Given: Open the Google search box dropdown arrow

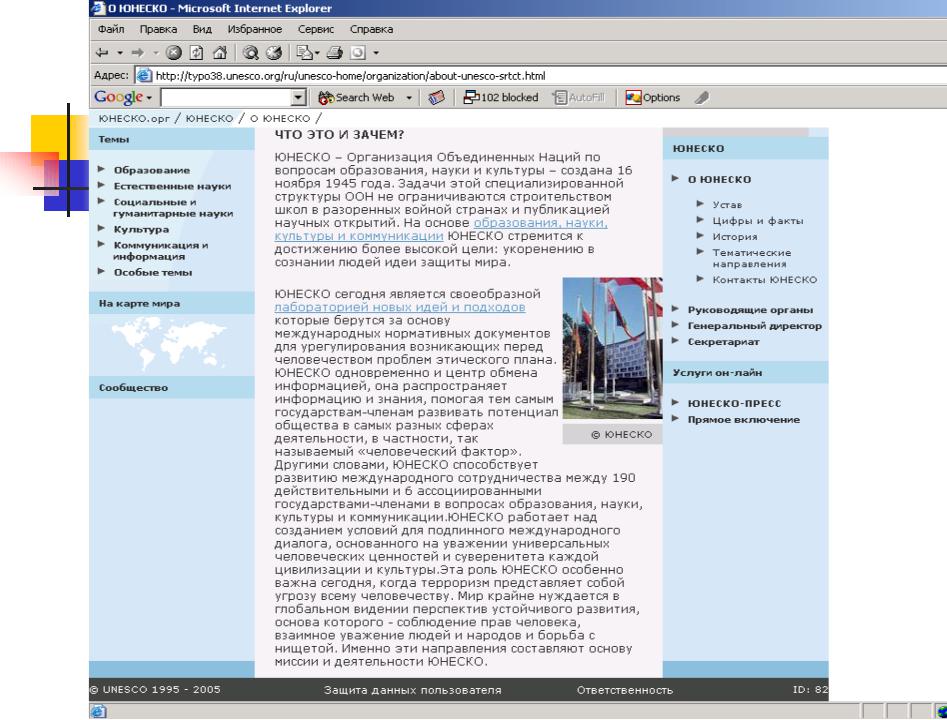Looking at the screenshot, I should pos(298,97).
